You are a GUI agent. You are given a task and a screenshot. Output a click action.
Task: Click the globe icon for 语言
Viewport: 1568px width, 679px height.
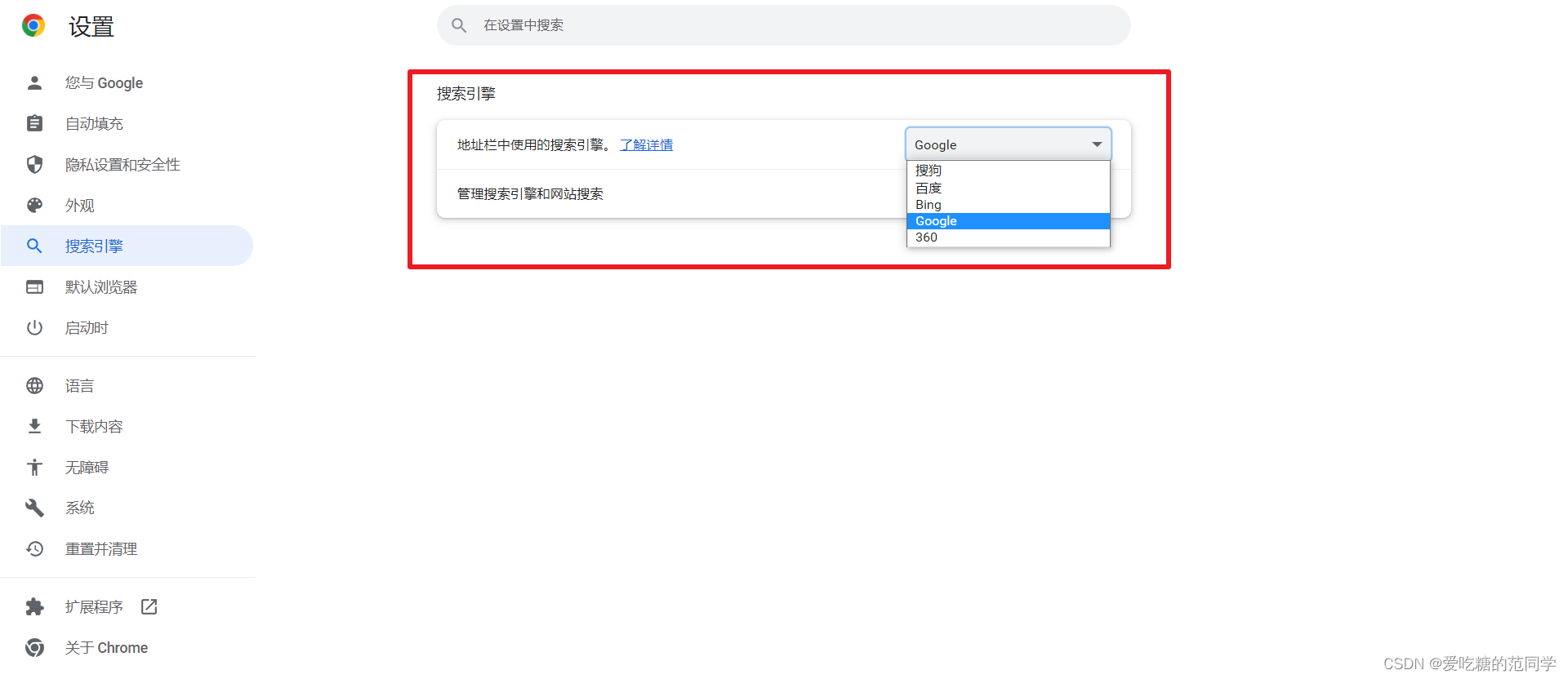[x=34, y=385]
